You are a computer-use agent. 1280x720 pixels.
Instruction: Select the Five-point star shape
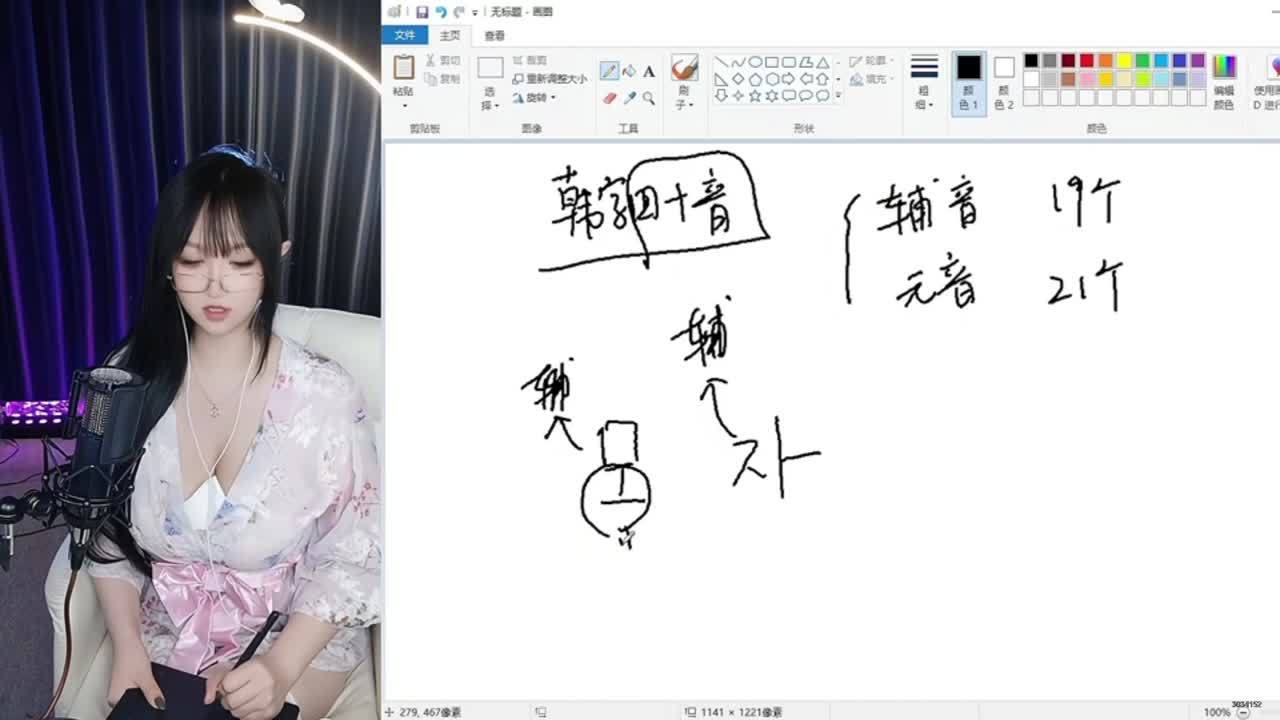pyautogui.click(x=755, y=96)
